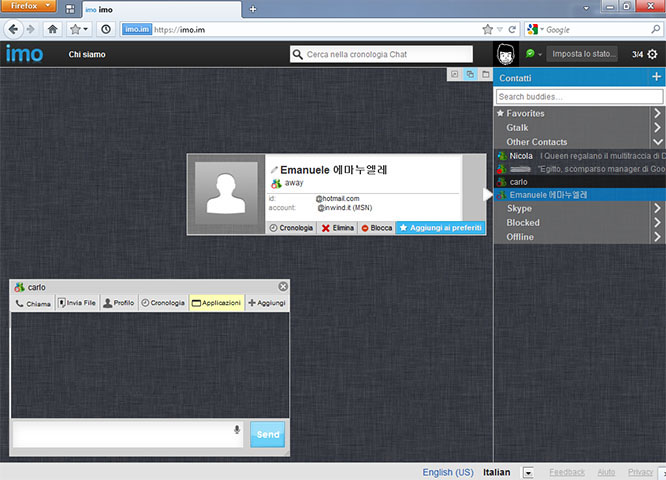
Task: Open Privacy link
Action: (640, 472)
